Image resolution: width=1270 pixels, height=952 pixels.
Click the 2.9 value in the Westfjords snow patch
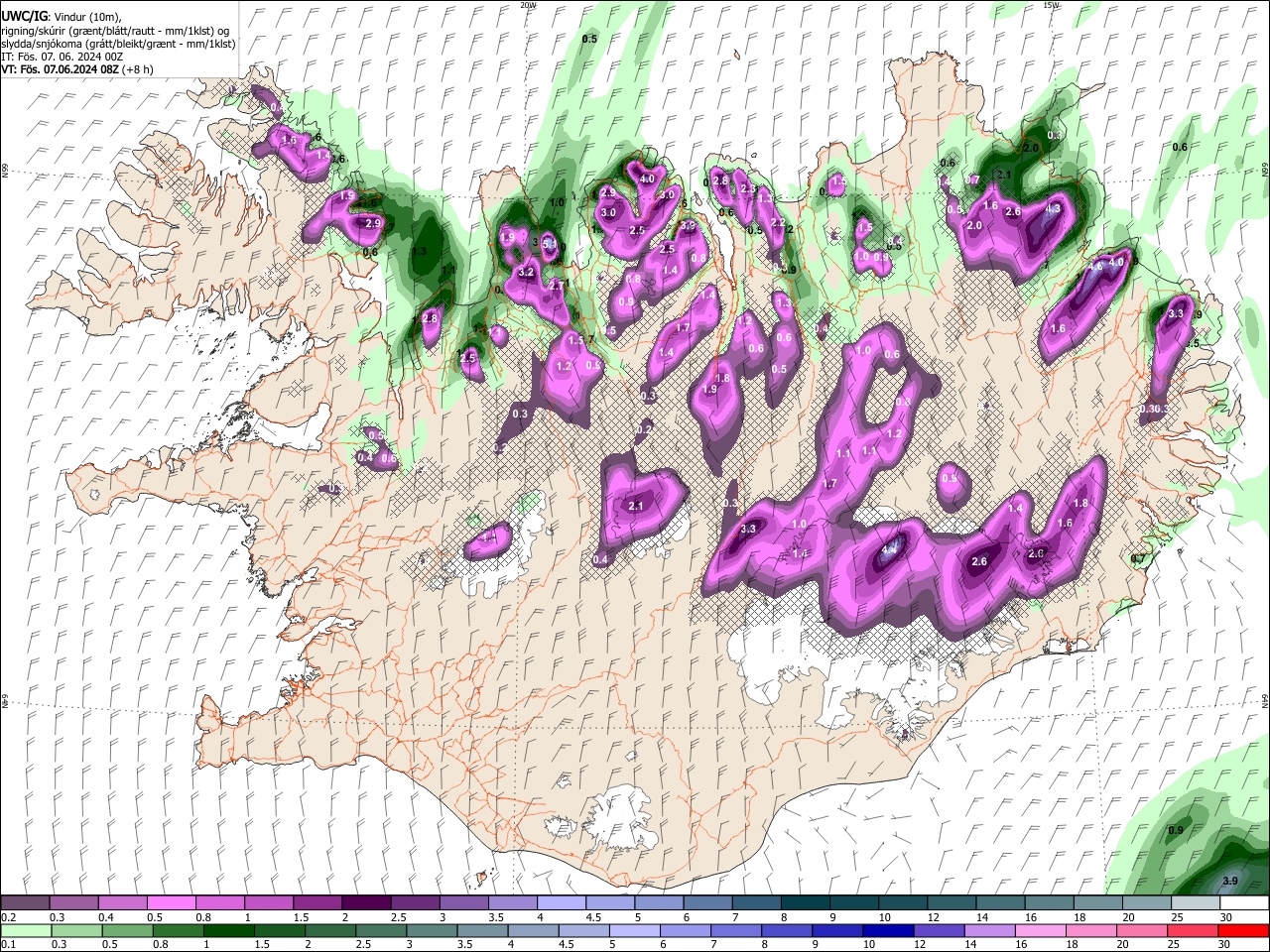pyautogui.click(x=373, y=224)
